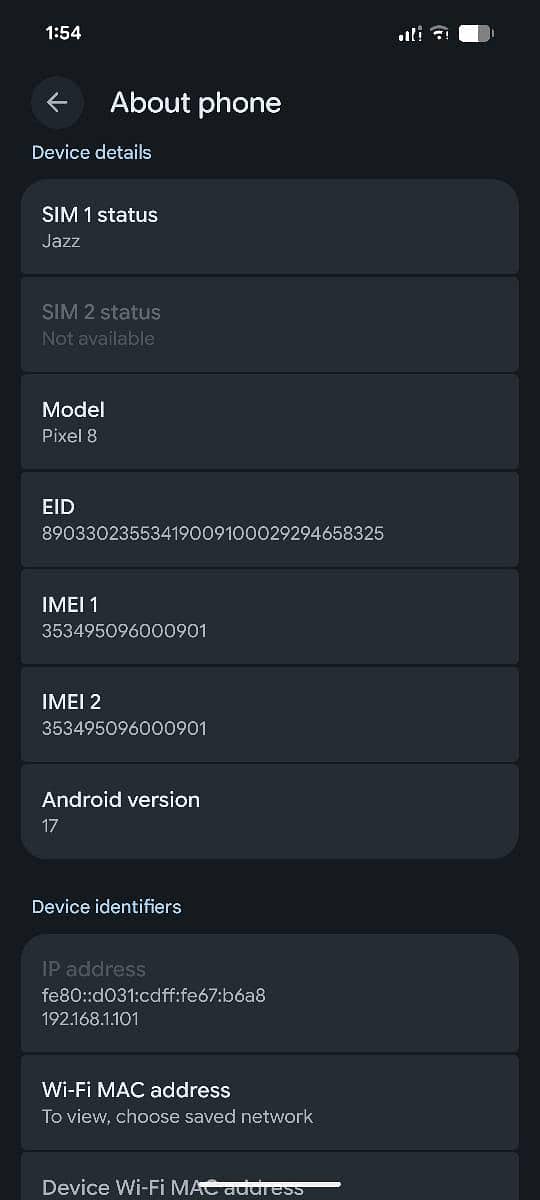Tap the back arrow icon
The width and height of the screenshot is (540, 1200).
pos(57,102)
